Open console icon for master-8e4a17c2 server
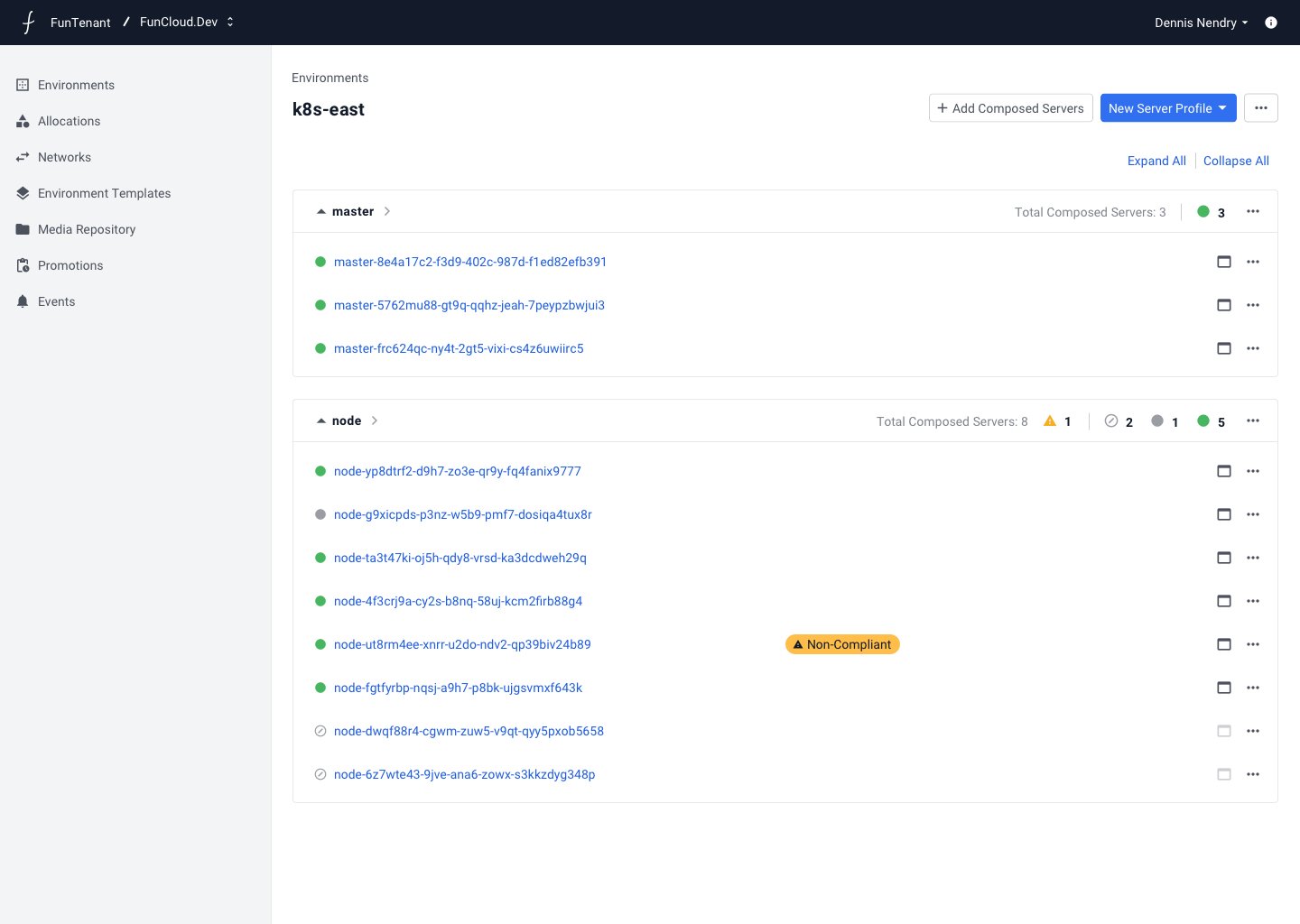 [x=1223, y=262]
